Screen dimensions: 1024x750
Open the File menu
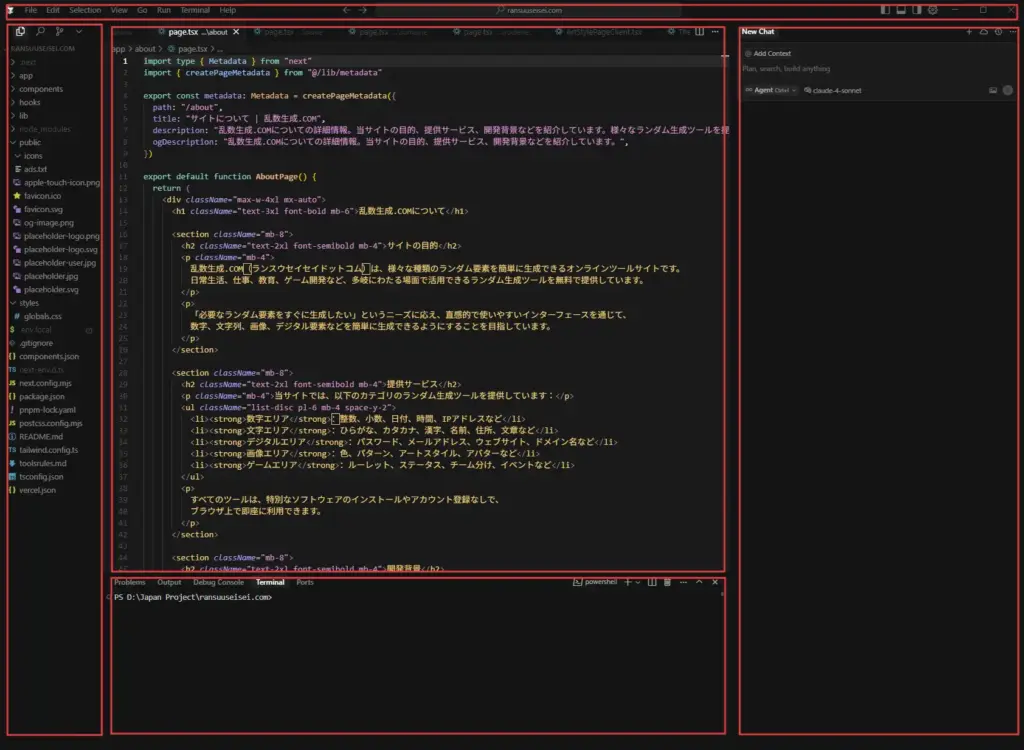pyautogui.click(x=31, y=10)
